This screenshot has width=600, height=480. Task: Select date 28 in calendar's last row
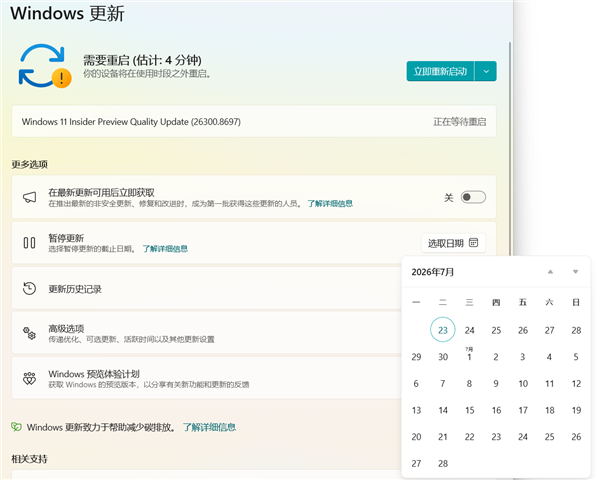pyautogui.click(x=443, y=464)
